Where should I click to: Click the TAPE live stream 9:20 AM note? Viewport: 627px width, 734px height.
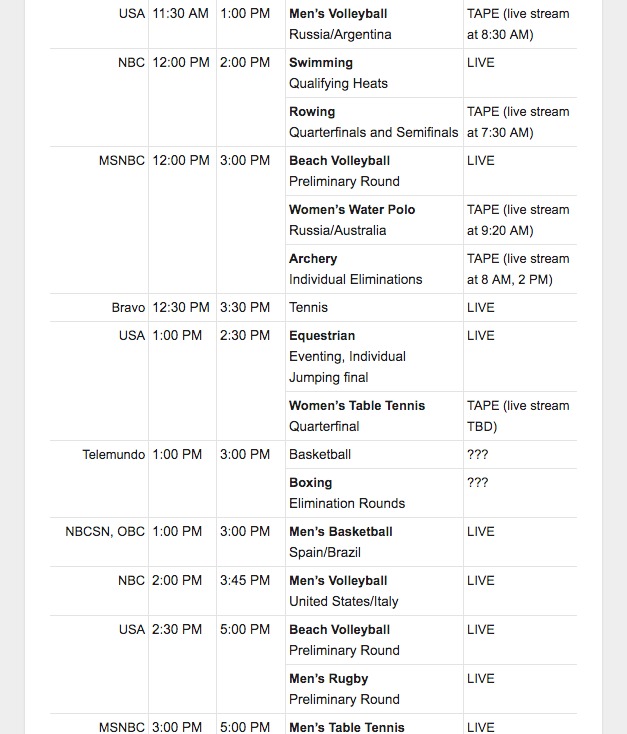tap(517, 220)
